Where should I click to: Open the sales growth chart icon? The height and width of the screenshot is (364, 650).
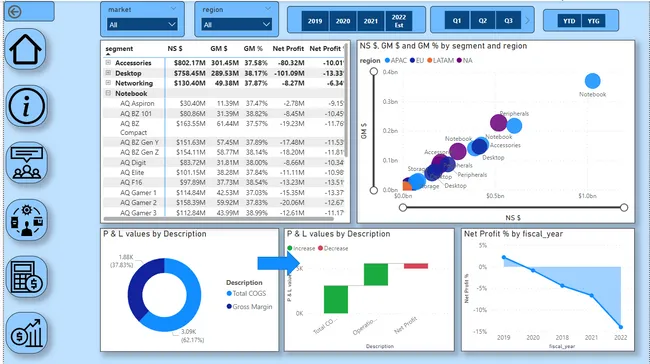tap(27, 333)
